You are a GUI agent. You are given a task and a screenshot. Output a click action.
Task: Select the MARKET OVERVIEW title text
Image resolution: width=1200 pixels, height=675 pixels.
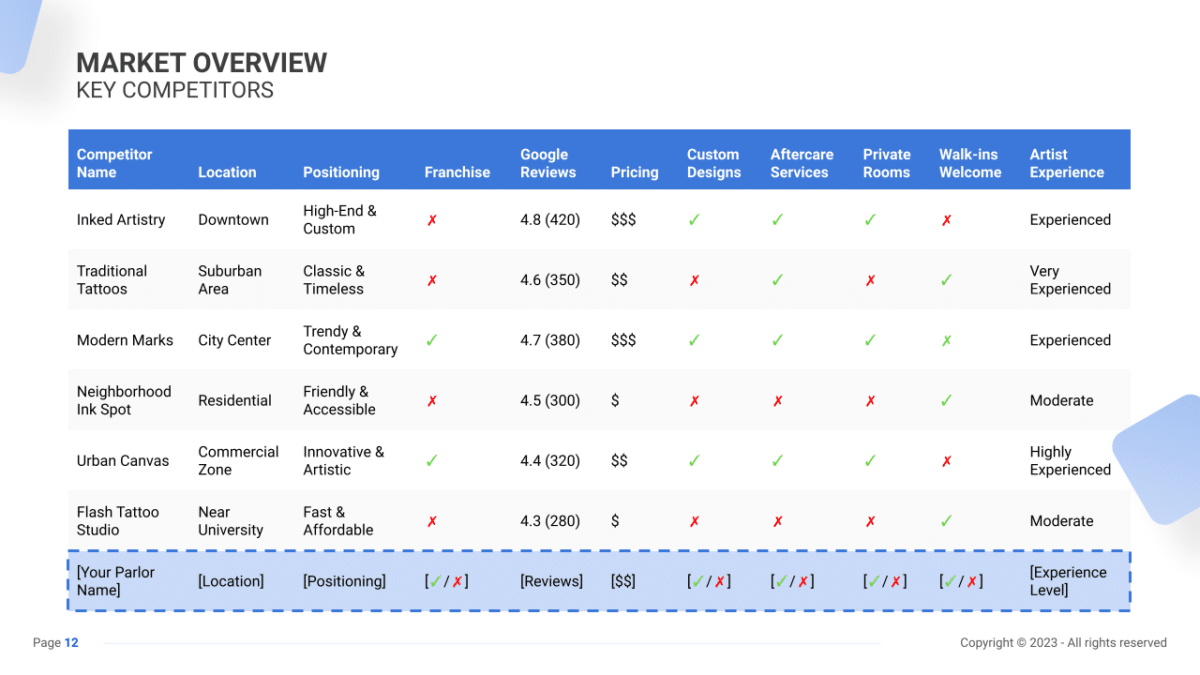[x=202, y=62]
